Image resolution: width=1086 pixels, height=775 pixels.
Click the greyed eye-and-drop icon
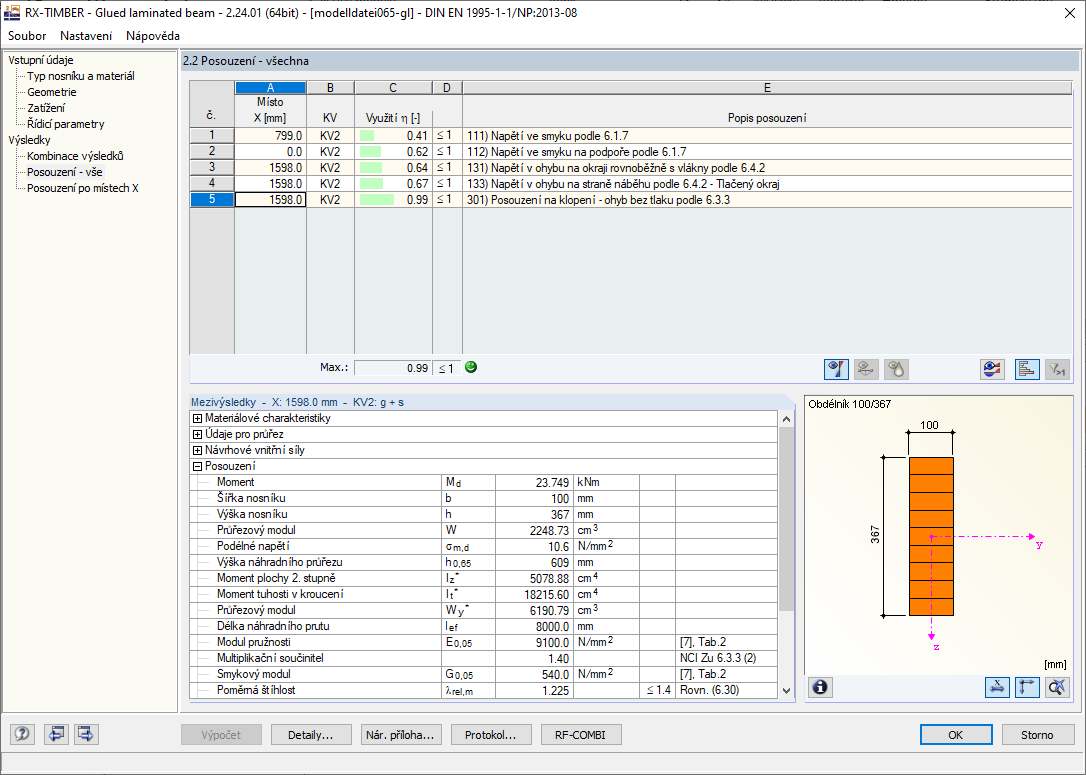pos(896,369)
